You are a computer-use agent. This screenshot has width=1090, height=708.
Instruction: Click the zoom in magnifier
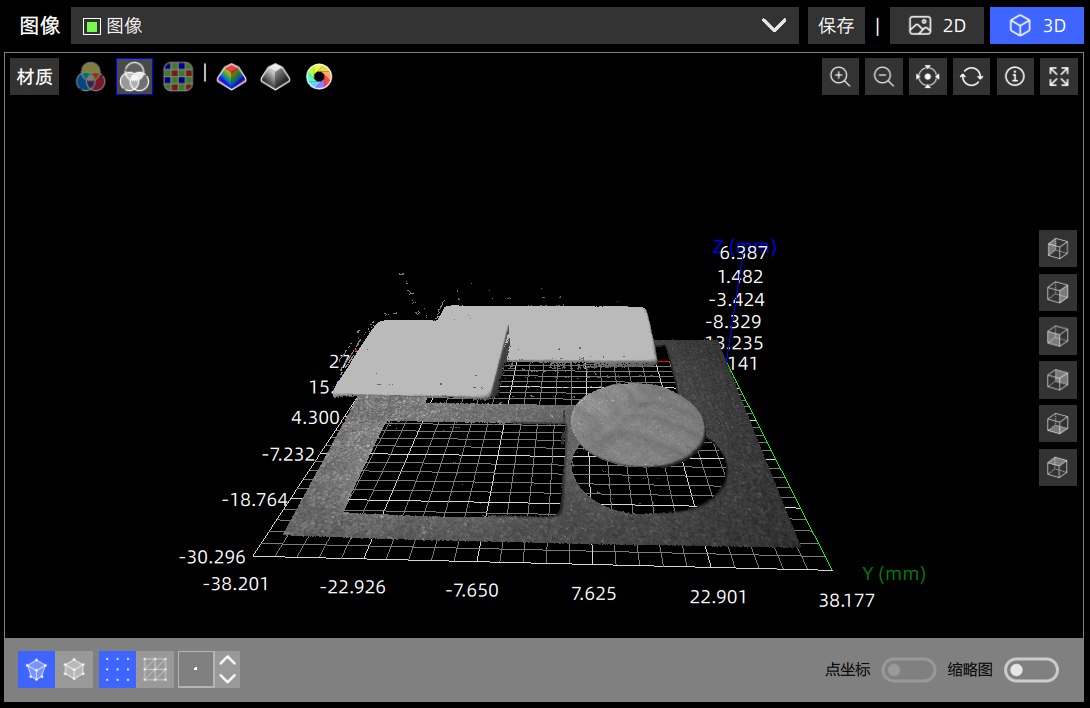(840, 77)
